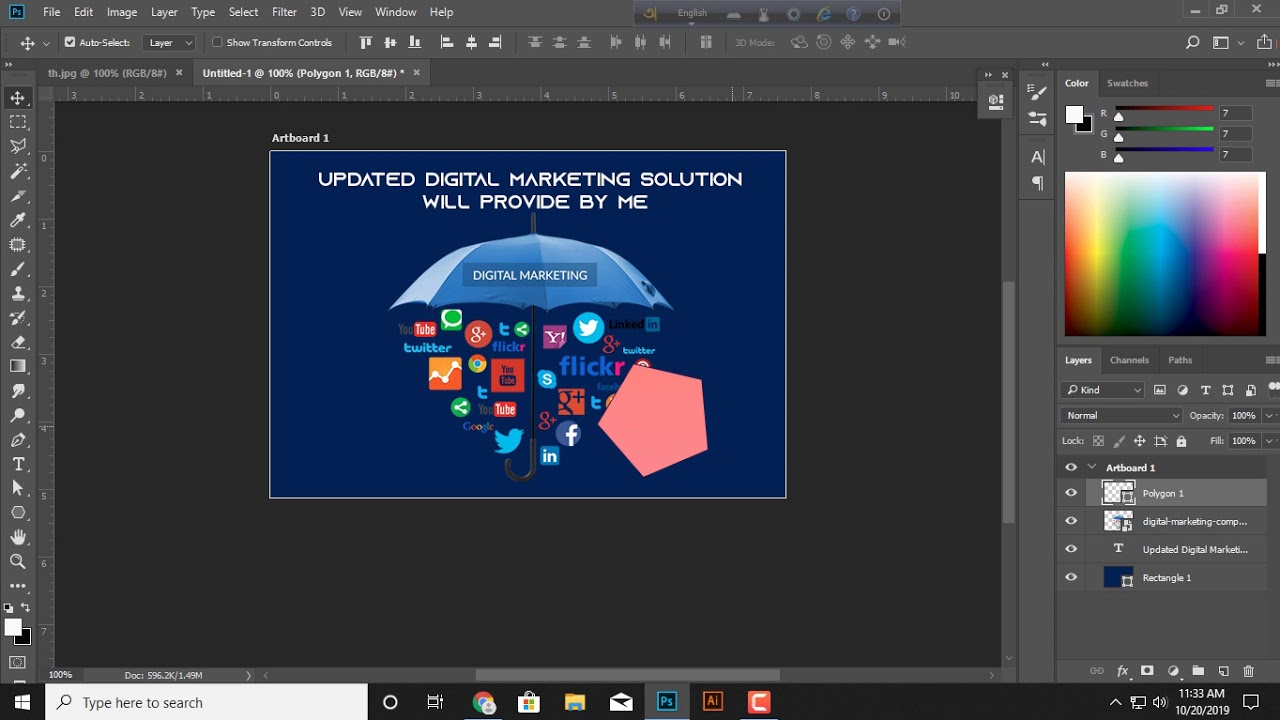Select the Gradient tool
Viewport: 1280px width, 720px height.
[18, 367]
